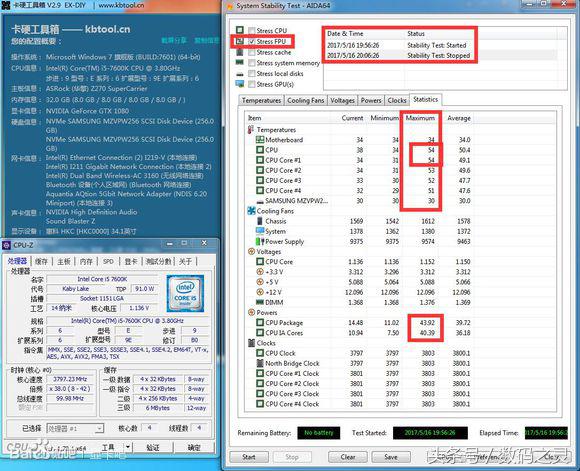580x471 pixels.
Task: Open the 测试分数 tab in CPU-Z
Action: [x=158, y=261]
